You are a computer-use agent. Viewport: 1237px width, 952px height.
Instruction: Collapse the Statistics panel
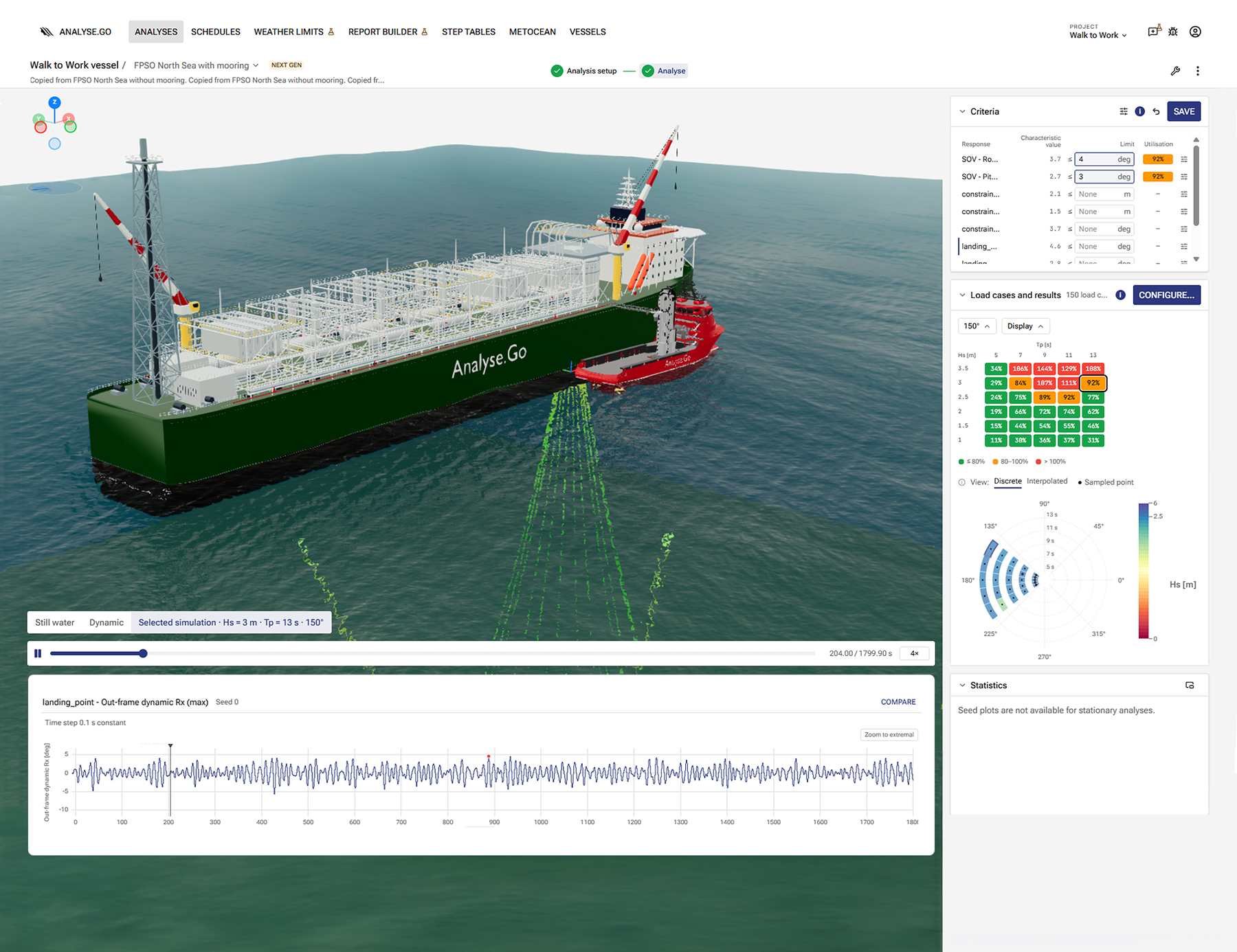[x=962, y=685]
